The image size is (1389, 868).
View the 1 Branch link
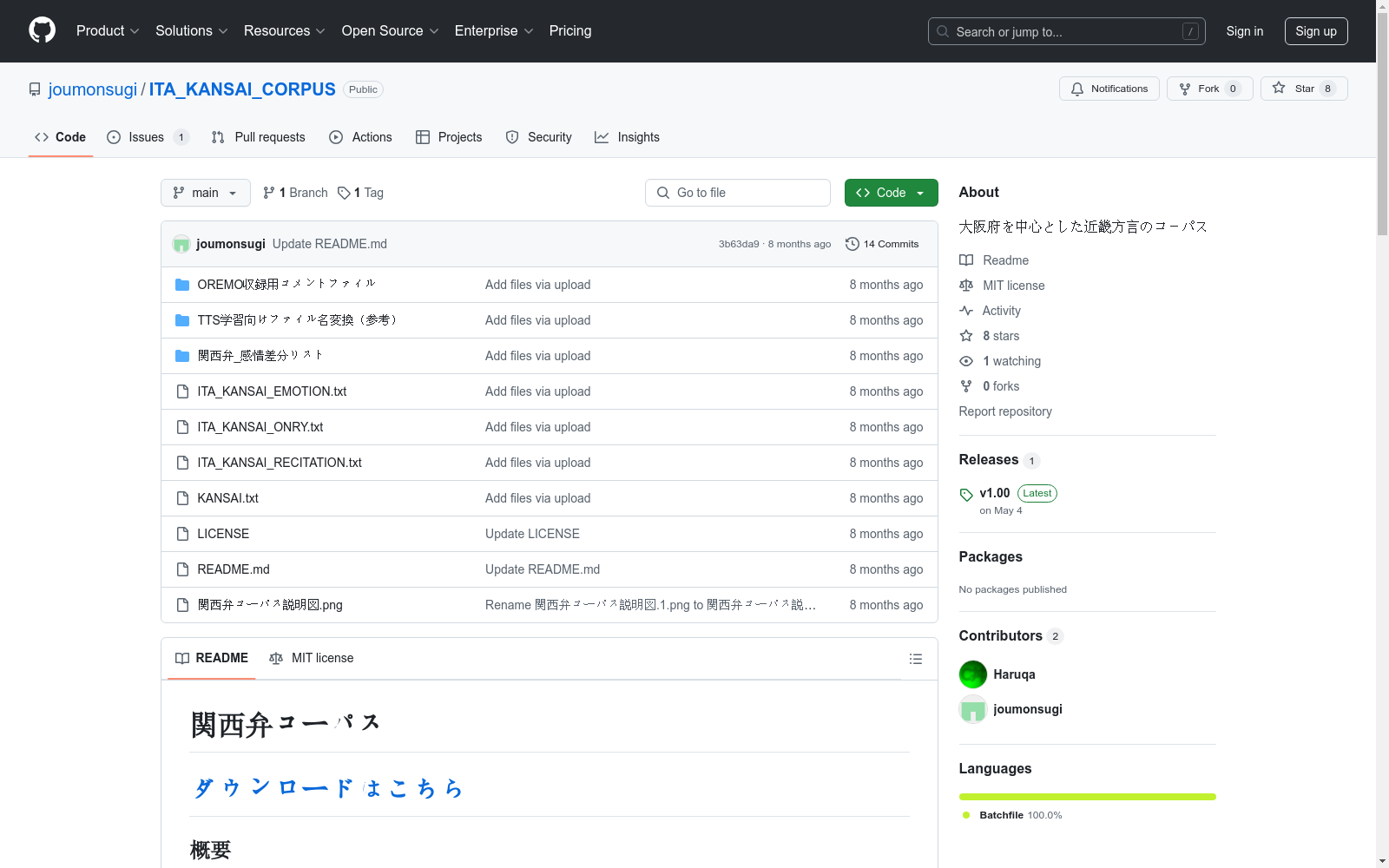(x=295, y=193)
